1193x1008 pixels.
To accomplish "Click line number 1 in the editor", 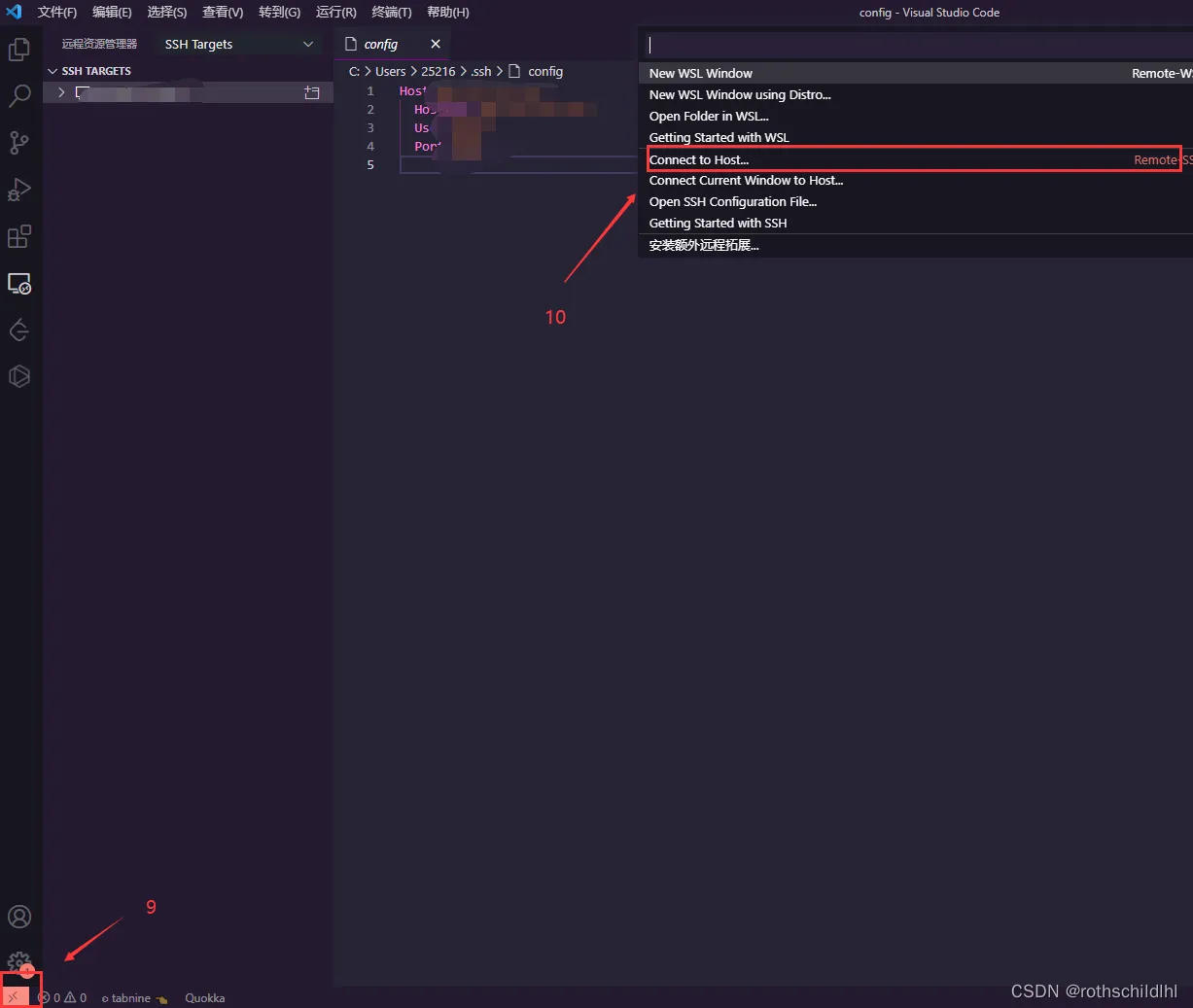I will [x=370, y=90].
